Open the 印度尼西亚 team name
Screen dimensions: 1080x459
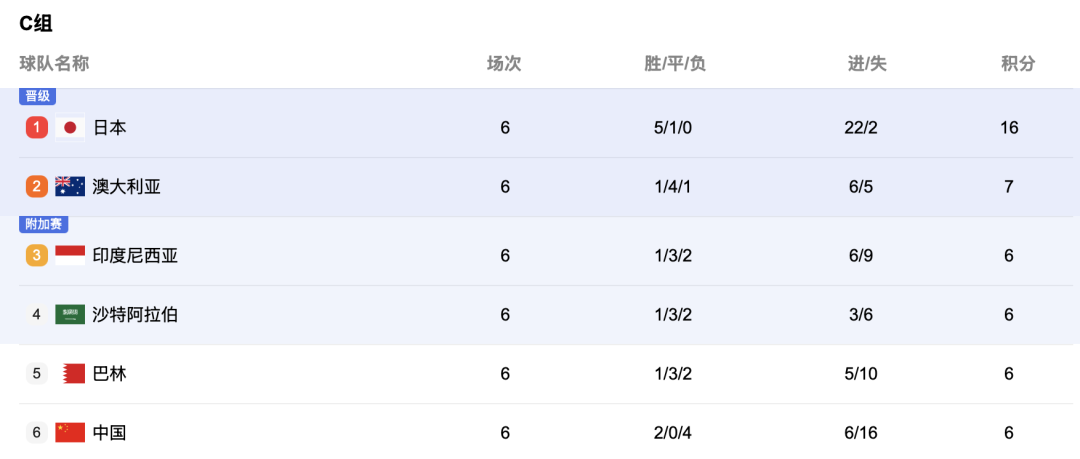point(135,255)
